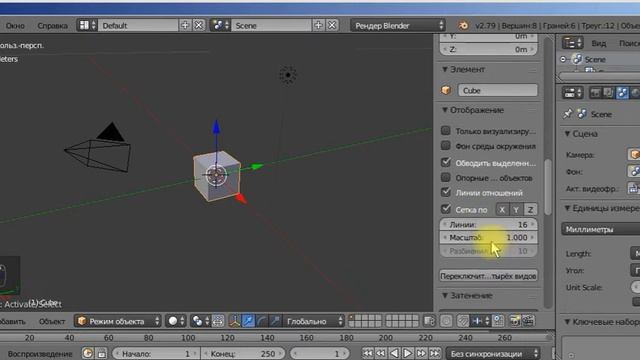Screen dimensions: 640x360
Task: Collapse the 'Сцена' panel in properties
Action: 567,134
